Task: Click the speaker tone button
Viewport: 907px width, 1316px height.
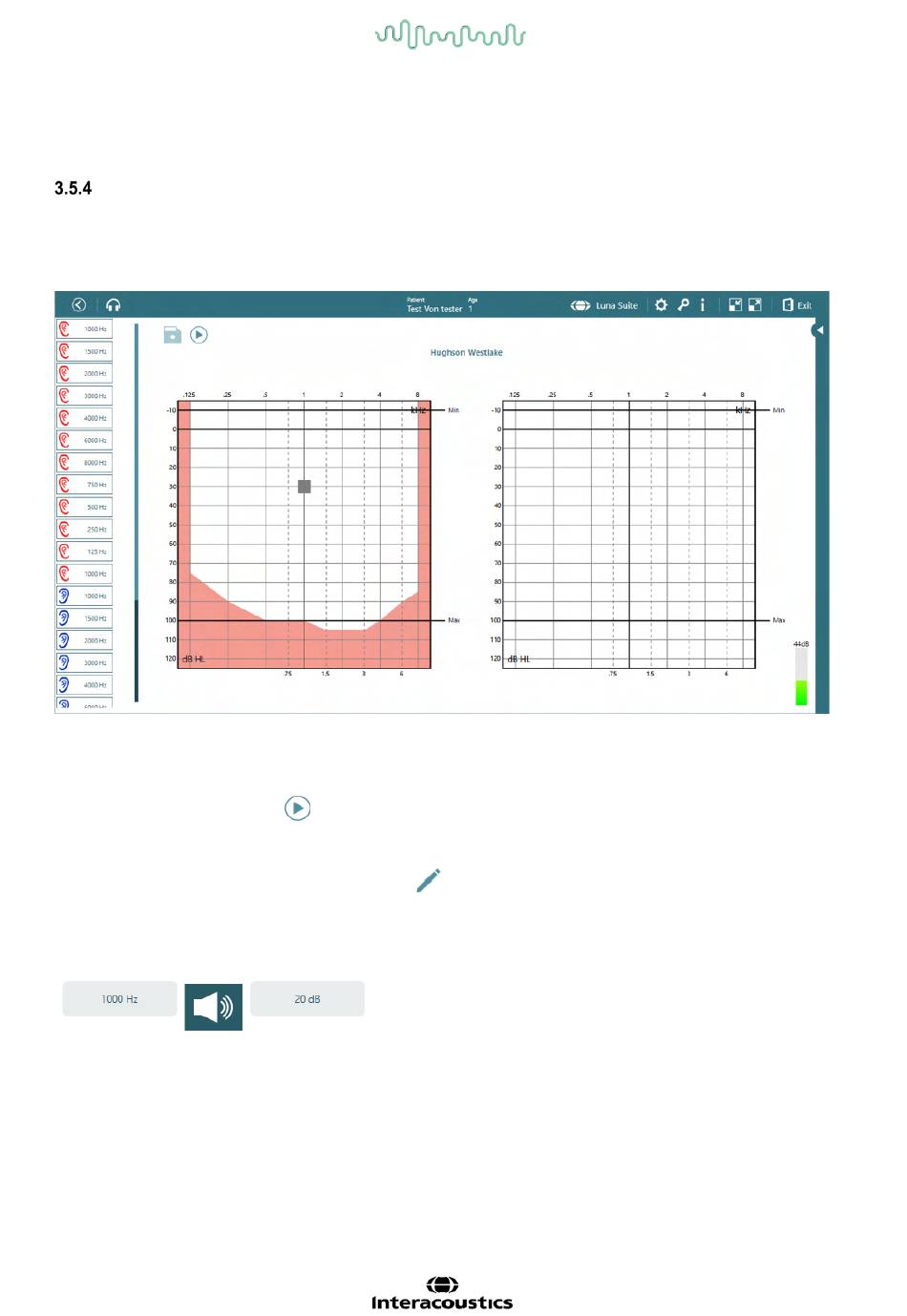Action: coord(213,1007)
